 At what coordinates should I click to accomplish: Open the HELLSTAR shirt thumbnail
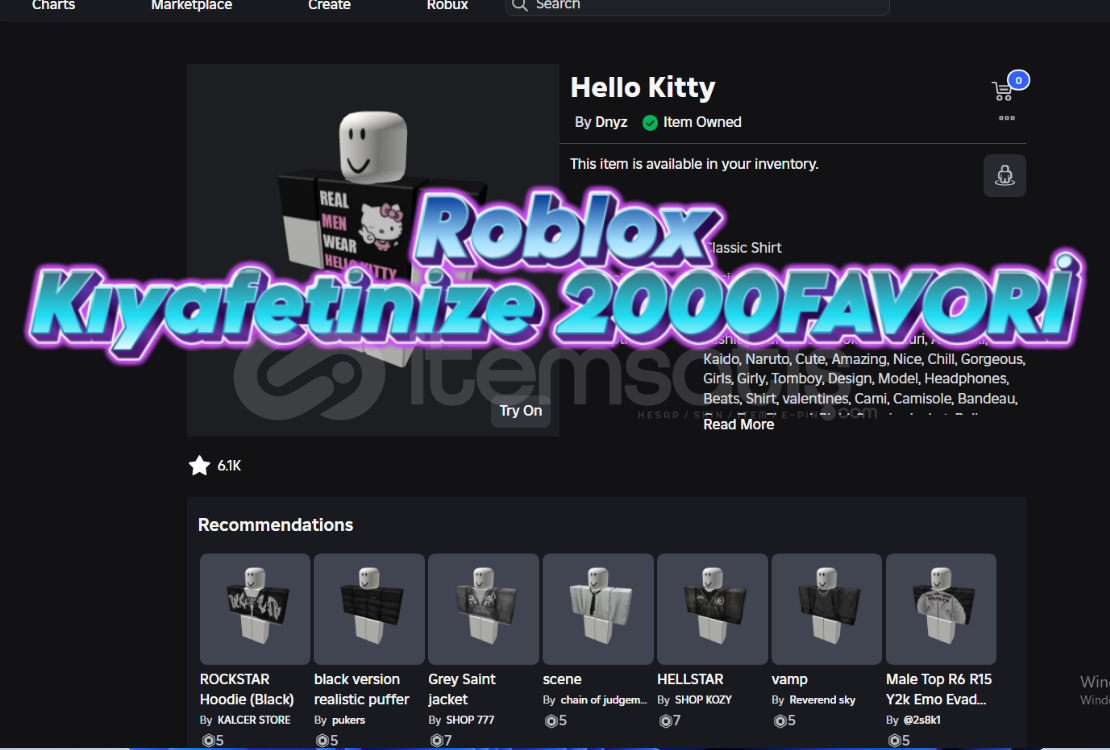(712, 609)
